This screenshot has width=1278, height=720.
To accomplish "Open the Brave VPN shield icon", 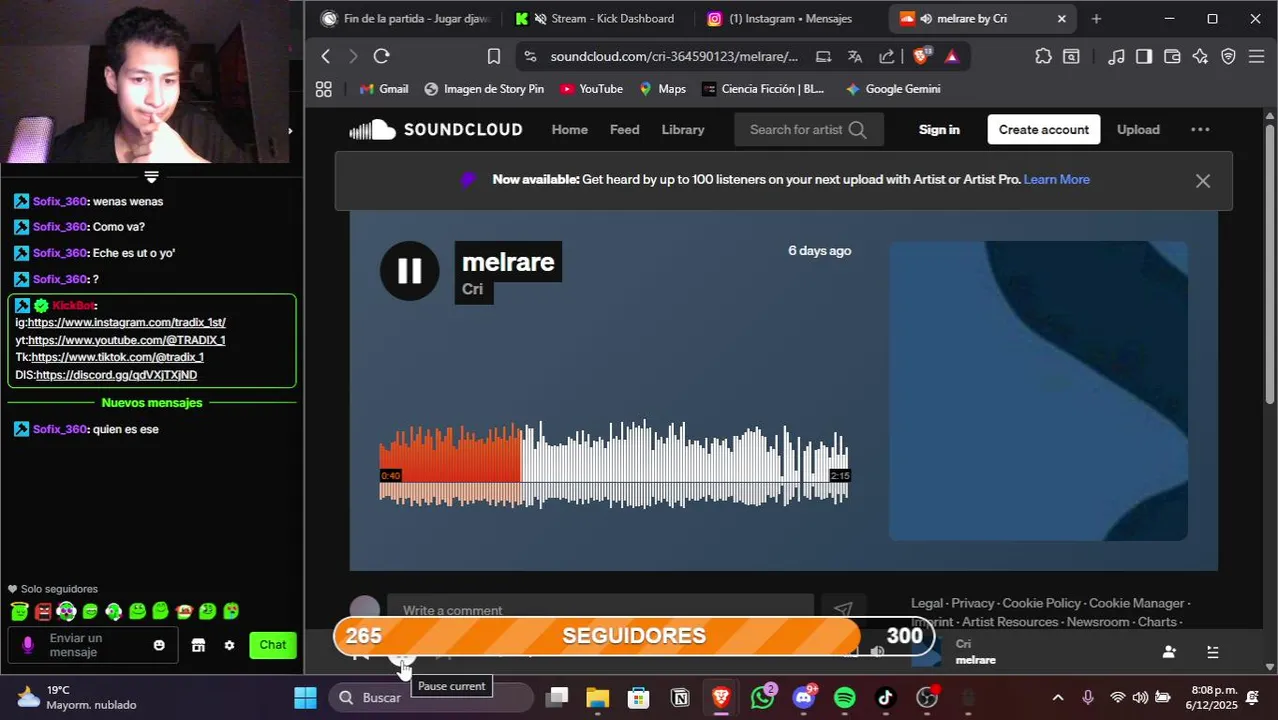I will pyautogui.click(x=1228, y=57).
